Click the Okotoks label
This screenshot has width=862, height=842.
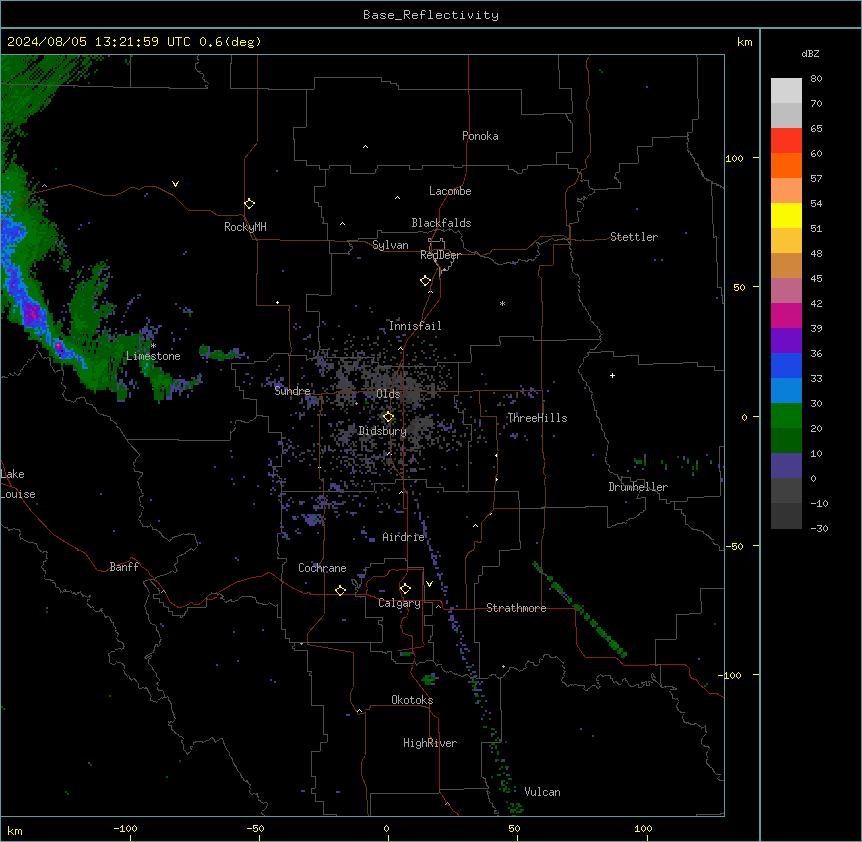(x=412, y=700)
